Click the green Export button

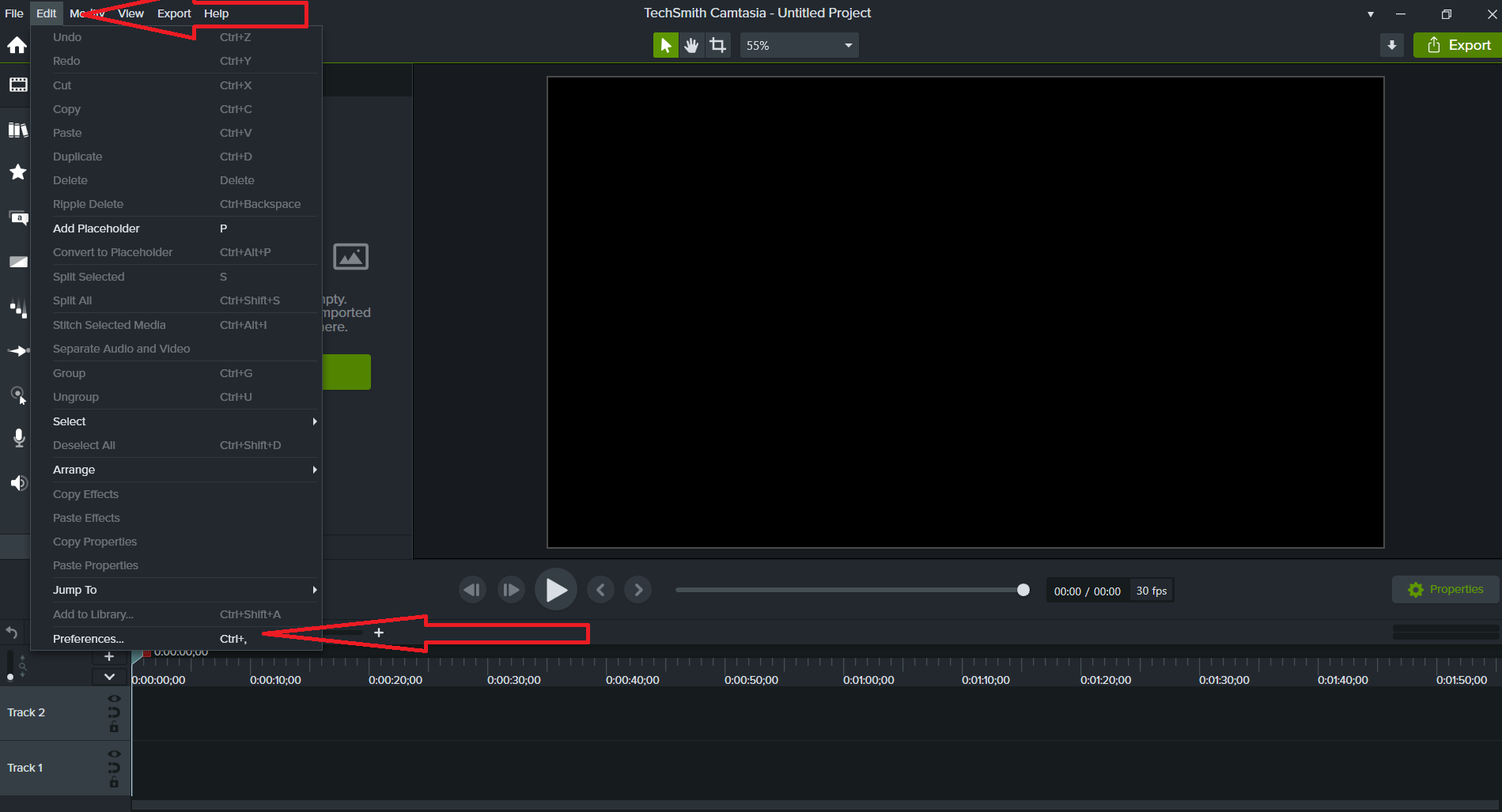tap(1458, 46)
